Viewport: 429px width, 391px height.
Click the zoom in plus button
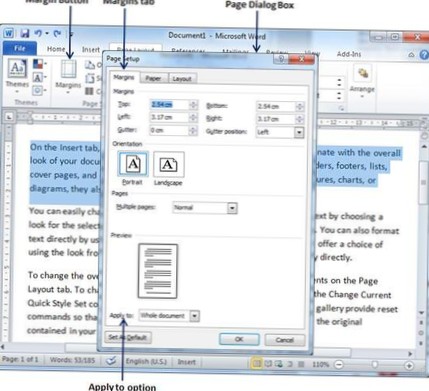click(x=409, y=365)
